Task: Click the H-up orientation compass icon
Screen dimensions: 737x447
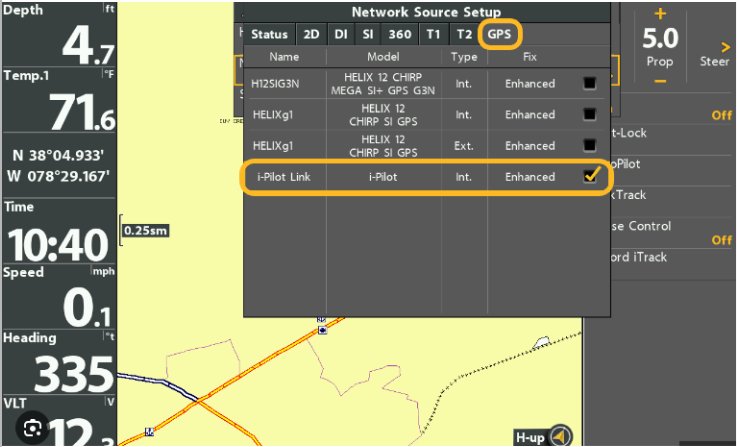Action: [x=560, y=437]
